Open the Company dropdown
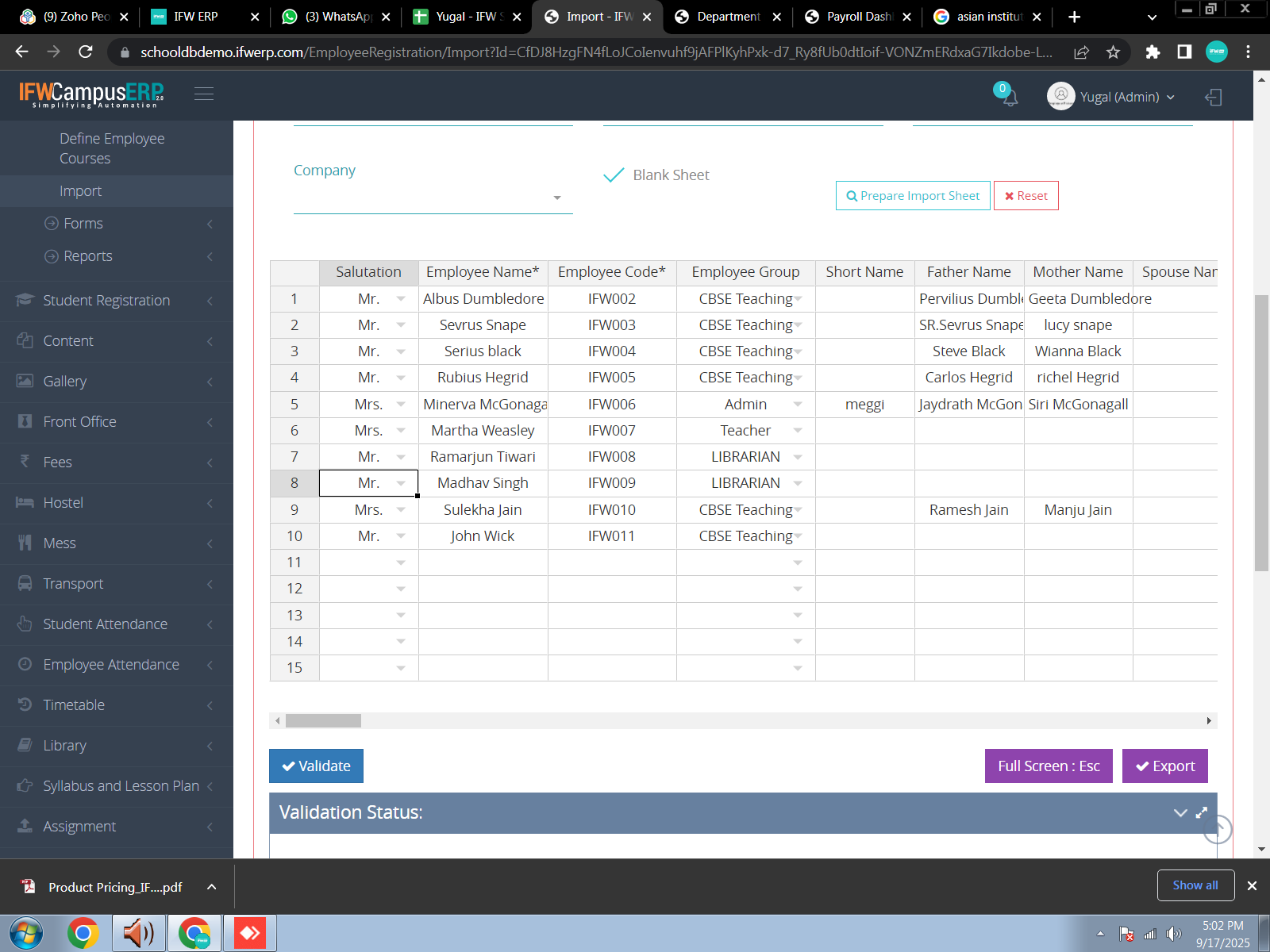Viewport: 1270px width, 952px height. (433, 198)
